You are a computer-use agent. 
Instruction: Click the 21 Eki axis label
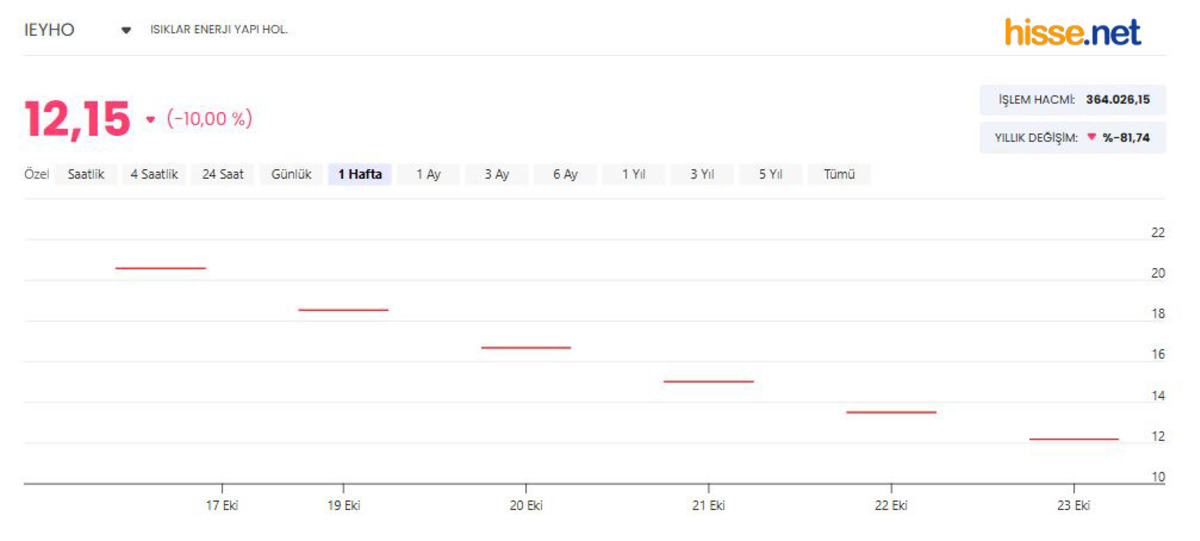tap(708, 506)
